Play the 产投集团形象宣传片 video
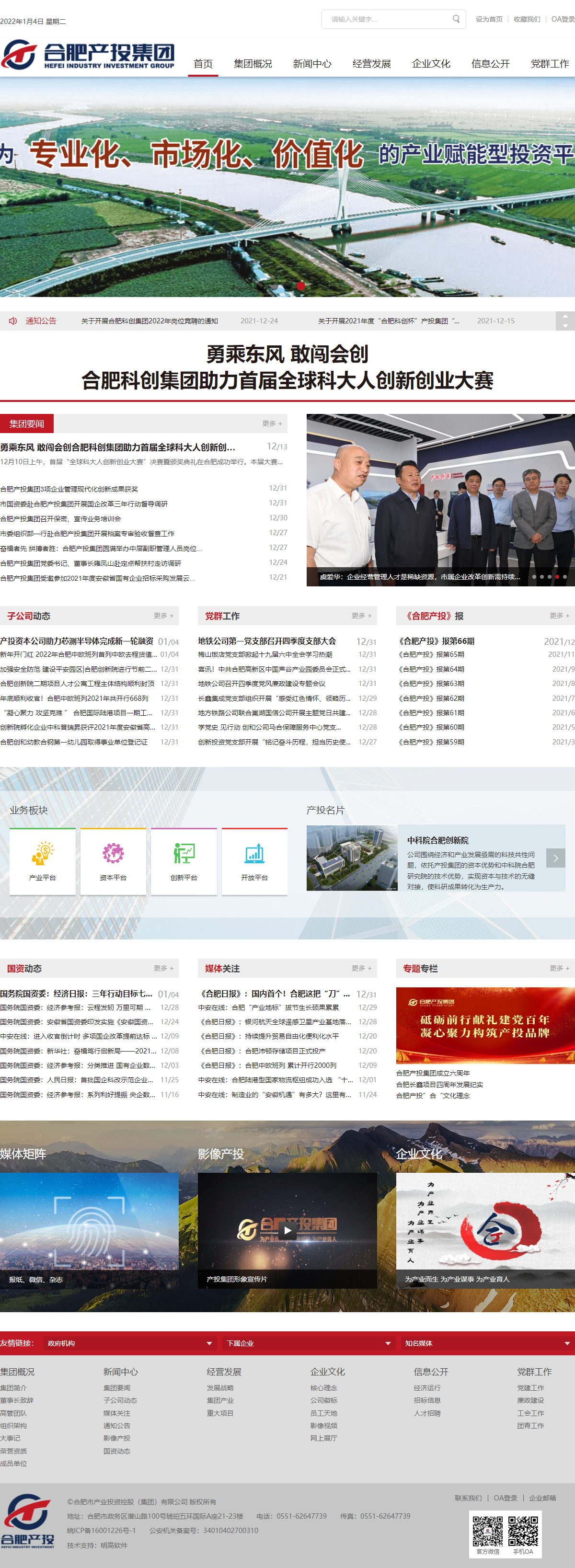Image resolution: width=575 pixels, height=1568 pixels. 287,1231
